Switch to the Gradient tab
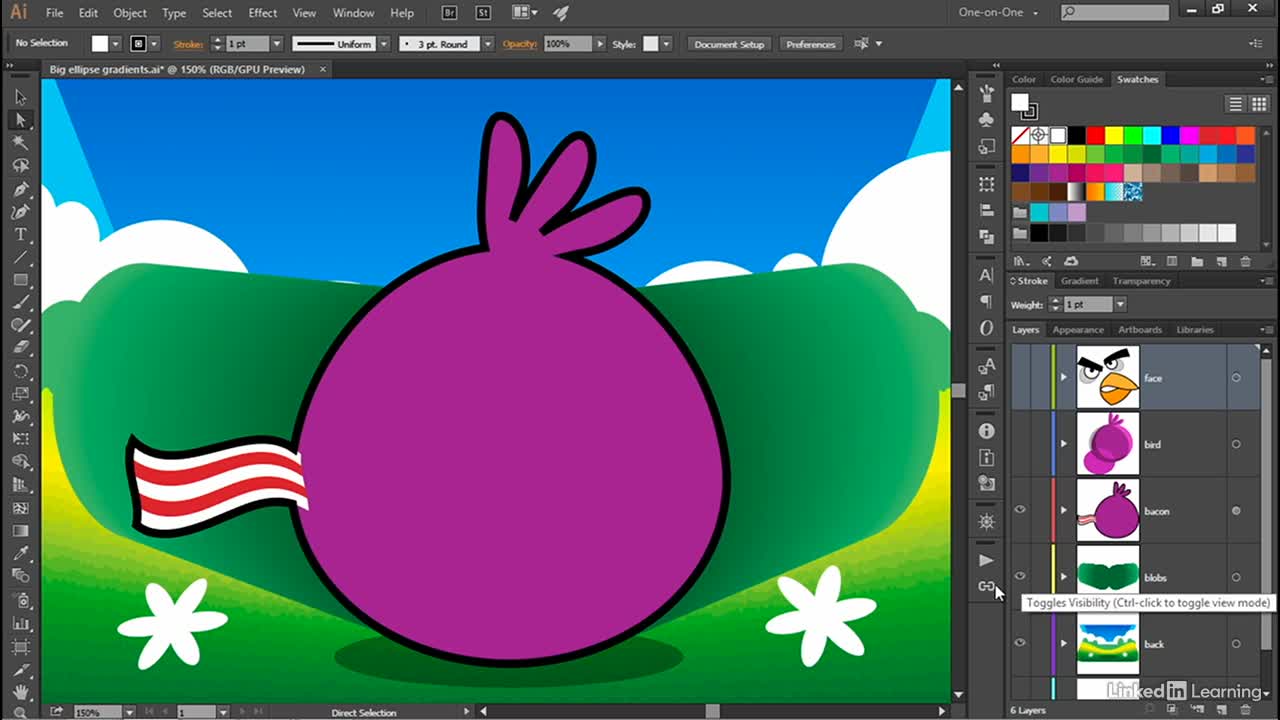Image resolution: width=1280 pixels, height=720 pixels. pos(1080,281)
